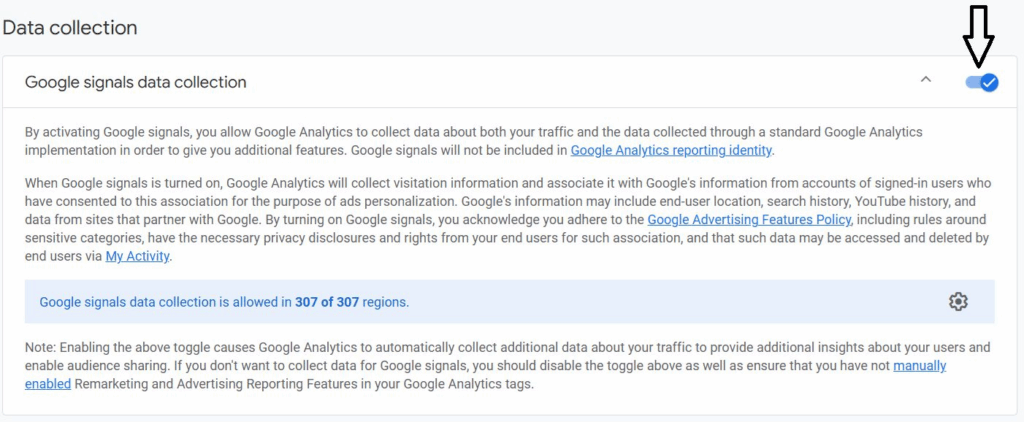Follow the "manually enabled" link in note
The height and width of the screenshot is (422, 1024).
tap(485, 375)
